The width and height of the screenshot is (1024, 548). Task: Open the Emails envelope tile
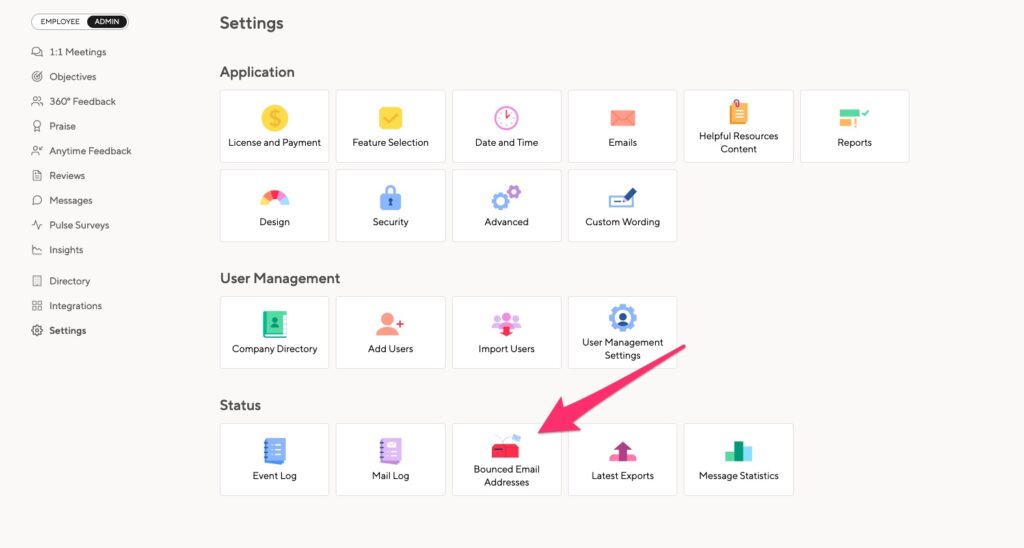(622, 126)
